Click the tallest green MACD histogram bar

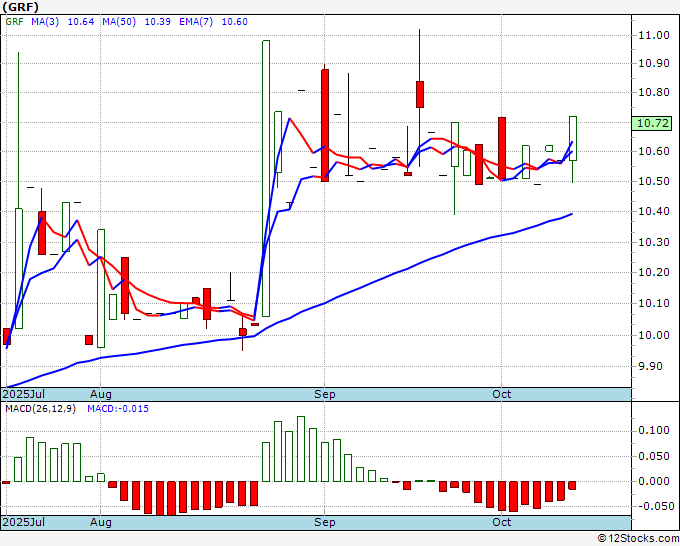click(301, 449)
